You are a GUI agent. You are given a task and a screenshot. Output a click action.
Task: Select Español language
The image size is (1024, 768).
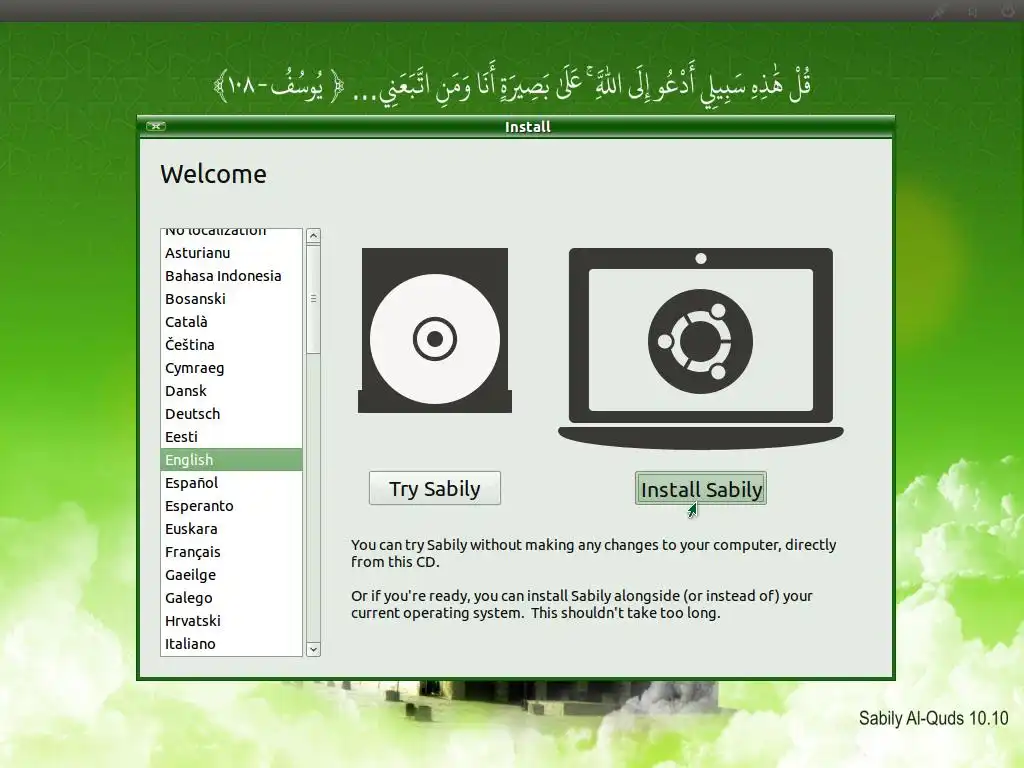click(231, 483)
